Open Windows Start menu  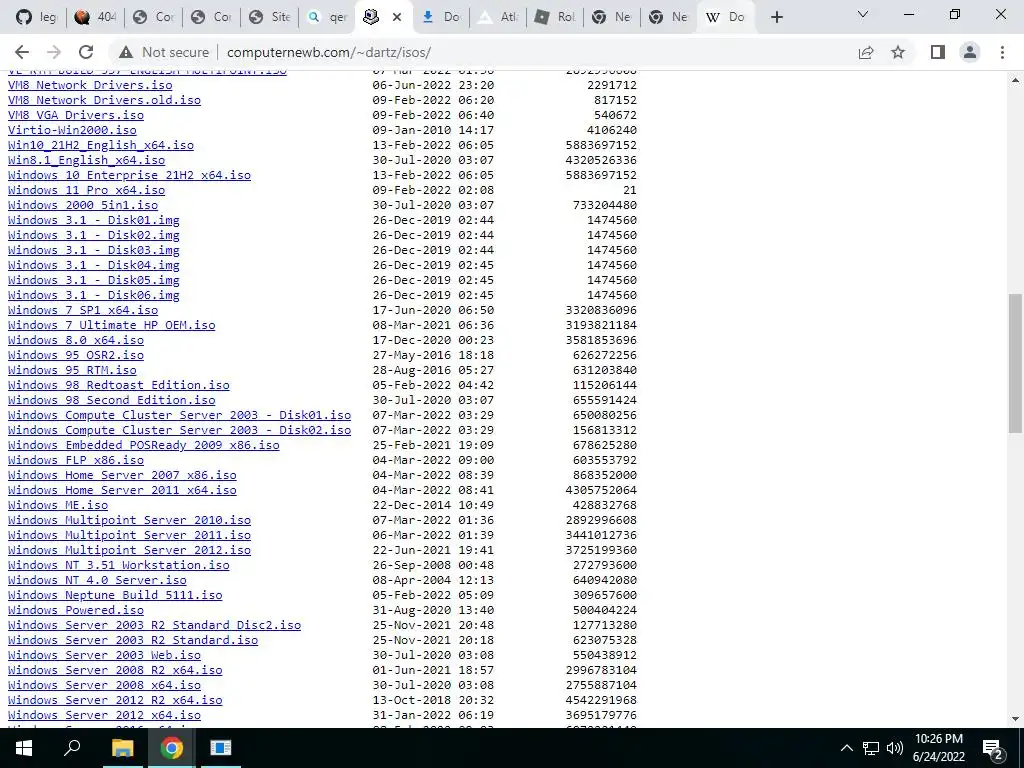coord(24,748)
